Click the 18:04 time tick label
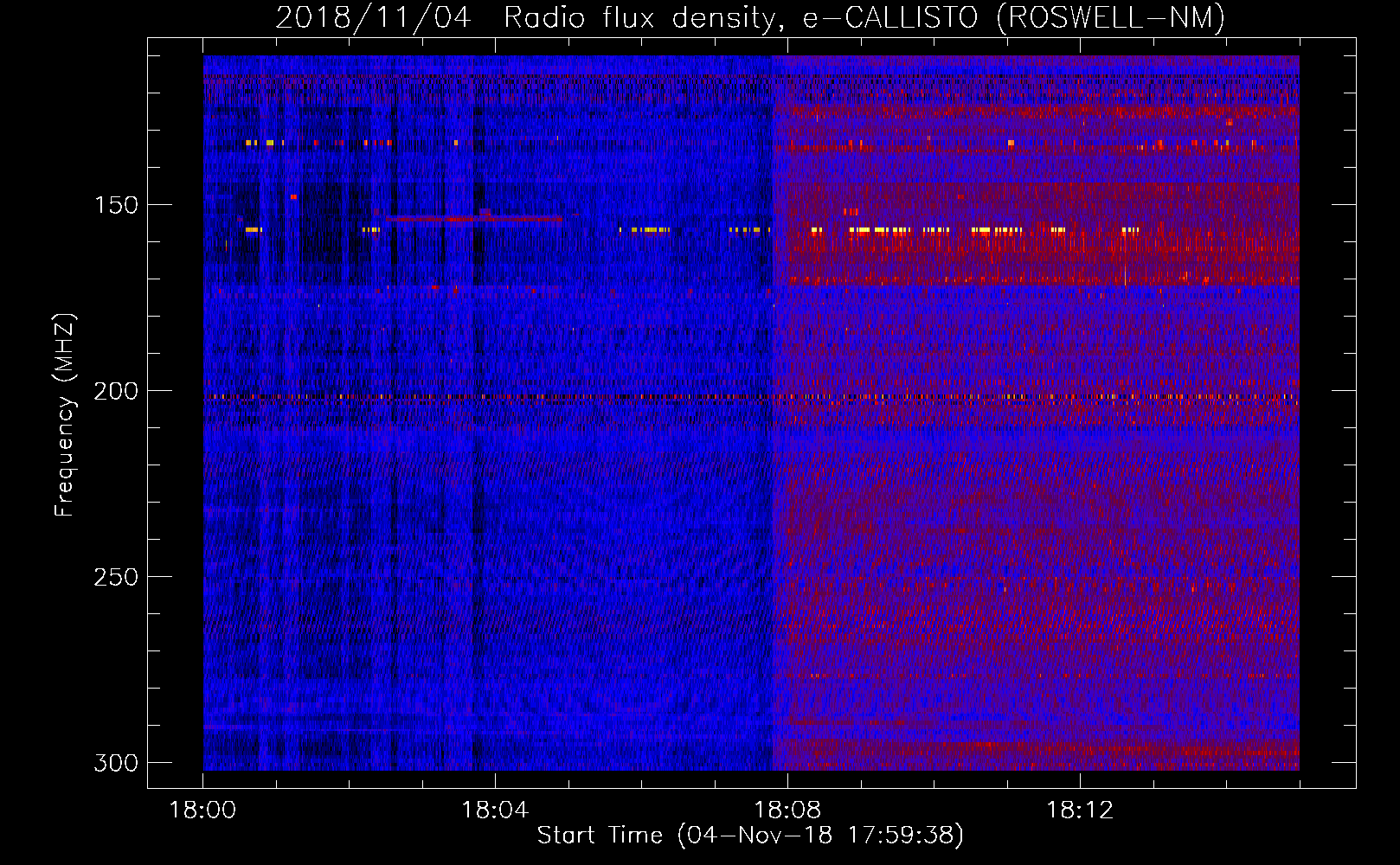Image resolution: width=1400 pixels, height=865 pixels. coord(495,811)
